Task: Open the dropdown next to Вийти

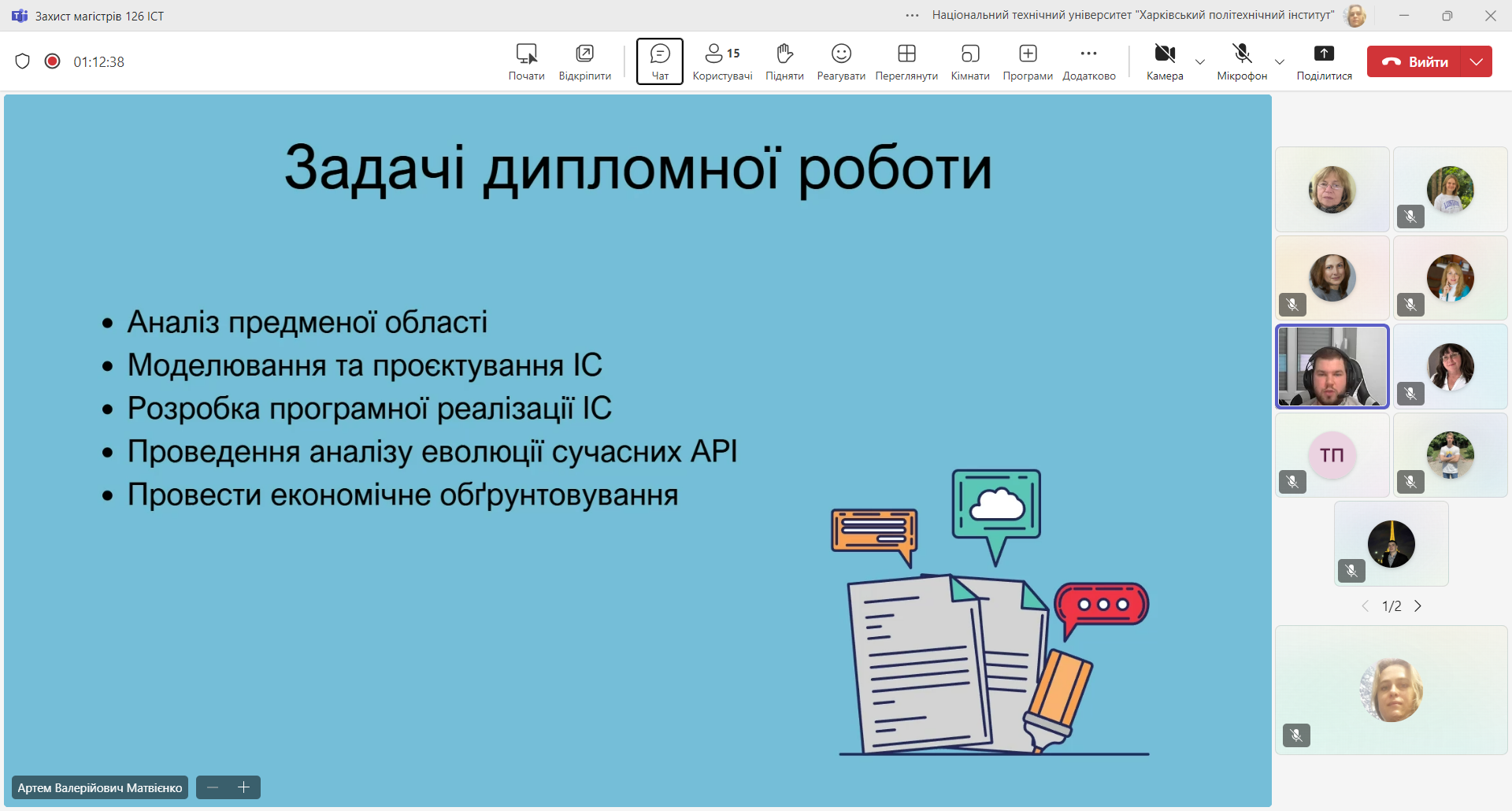Action: [x=1477, y=61]
